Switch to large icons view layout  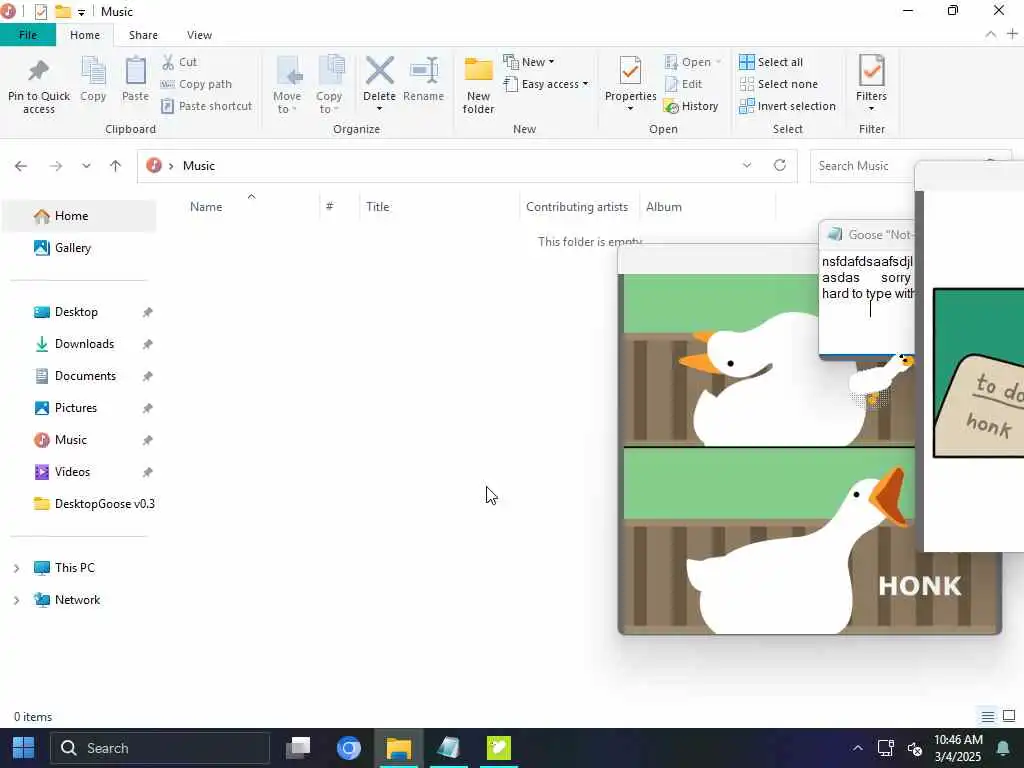coord(1009,716)
